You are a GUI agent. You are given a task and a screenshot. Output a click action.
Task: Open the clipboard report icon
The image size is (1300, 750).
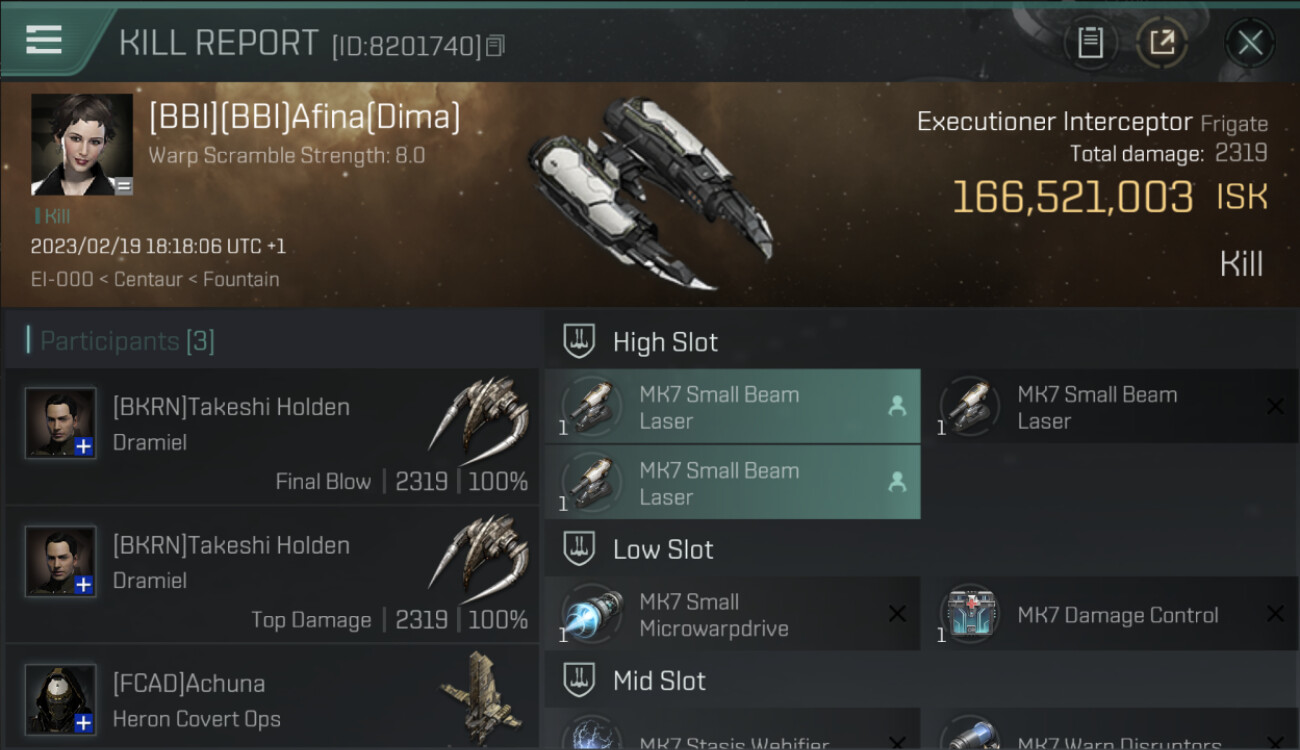(1090, 42)
